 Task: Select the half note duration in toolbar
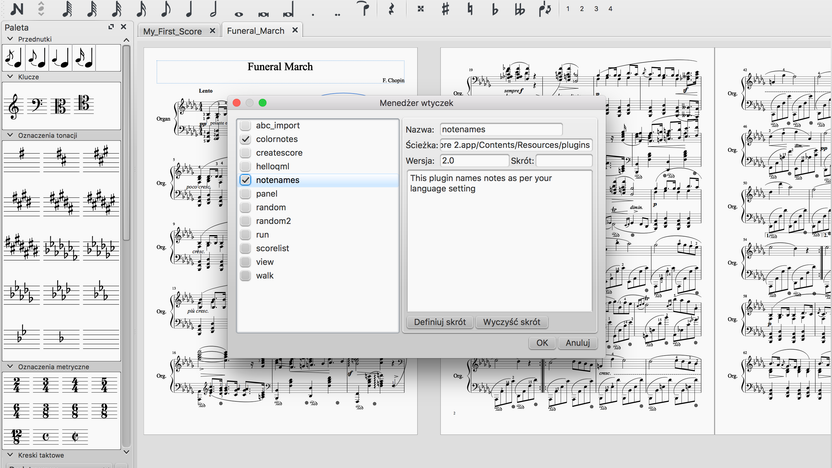[213, 9]
